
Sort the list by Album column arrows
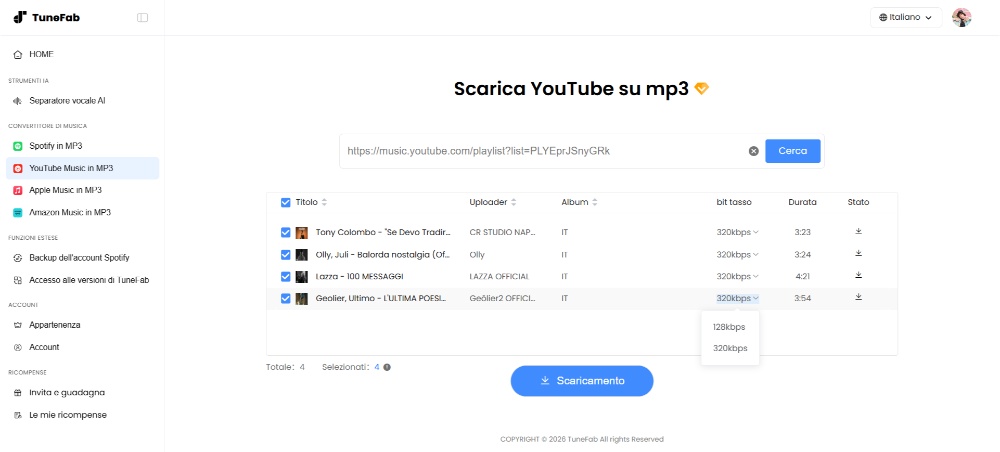coord(594,203)
